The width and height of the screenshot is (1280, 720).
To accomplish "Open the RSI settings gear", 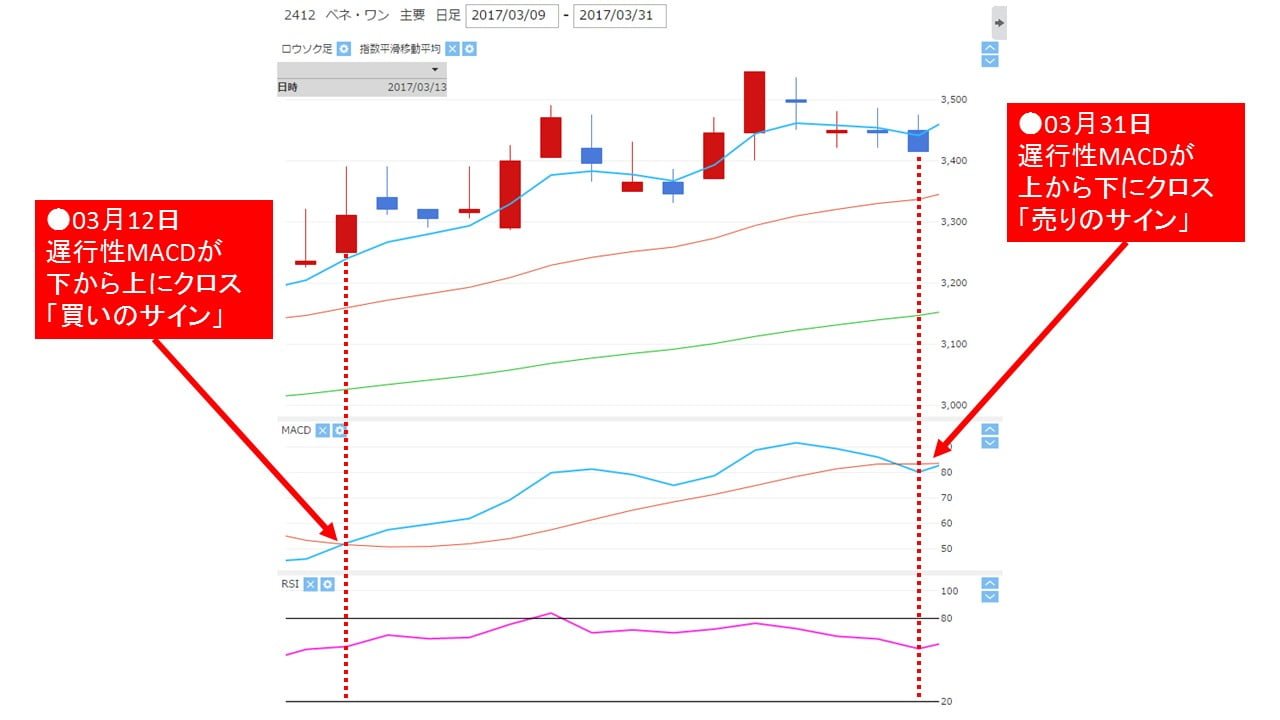I will [327, 584].
